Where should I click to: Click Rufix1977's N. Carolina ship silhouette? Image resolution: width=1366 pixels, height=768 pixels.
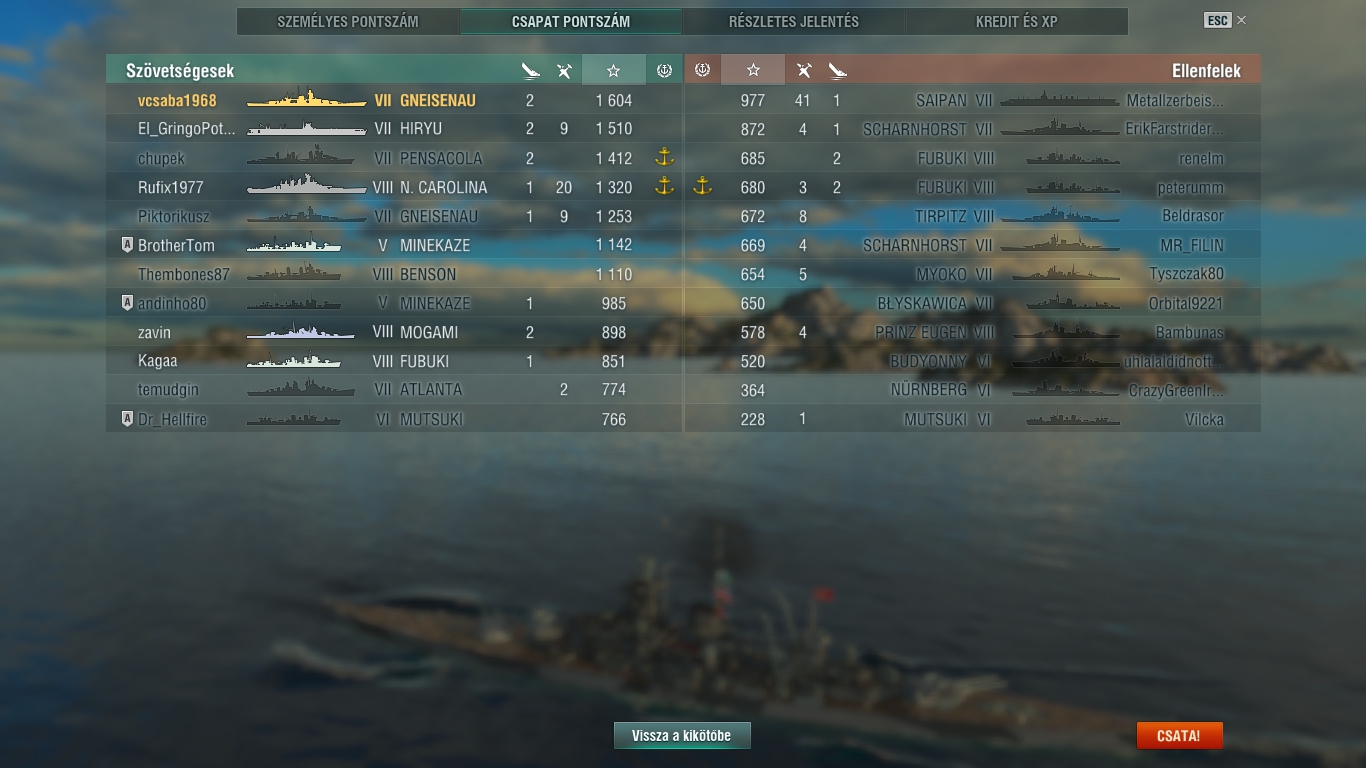coord(306,187)
